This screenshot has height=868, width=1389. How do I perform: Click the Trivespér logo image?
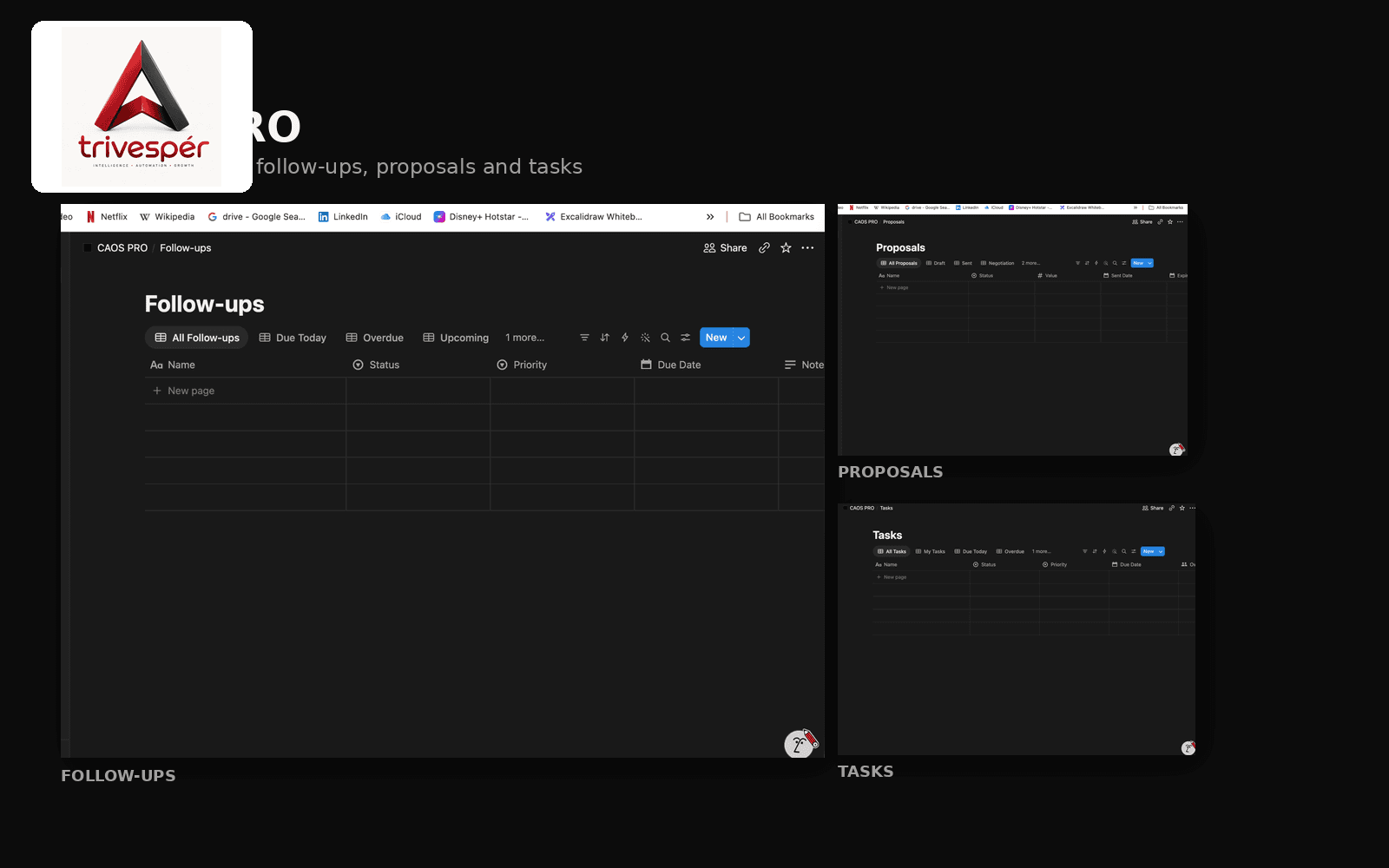tap(142, 106)
